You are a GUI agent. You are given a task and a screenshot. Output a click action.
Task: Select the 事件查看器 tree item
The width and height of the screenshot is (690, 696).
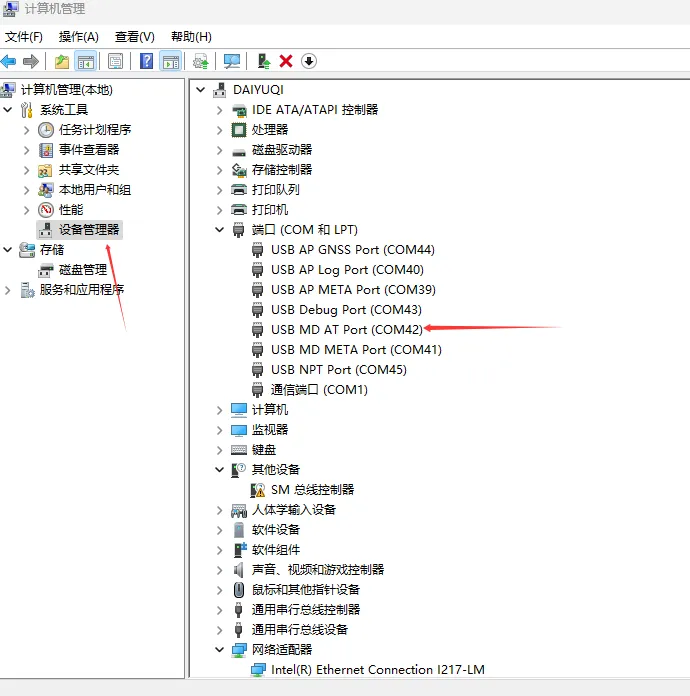click(89, 150)
